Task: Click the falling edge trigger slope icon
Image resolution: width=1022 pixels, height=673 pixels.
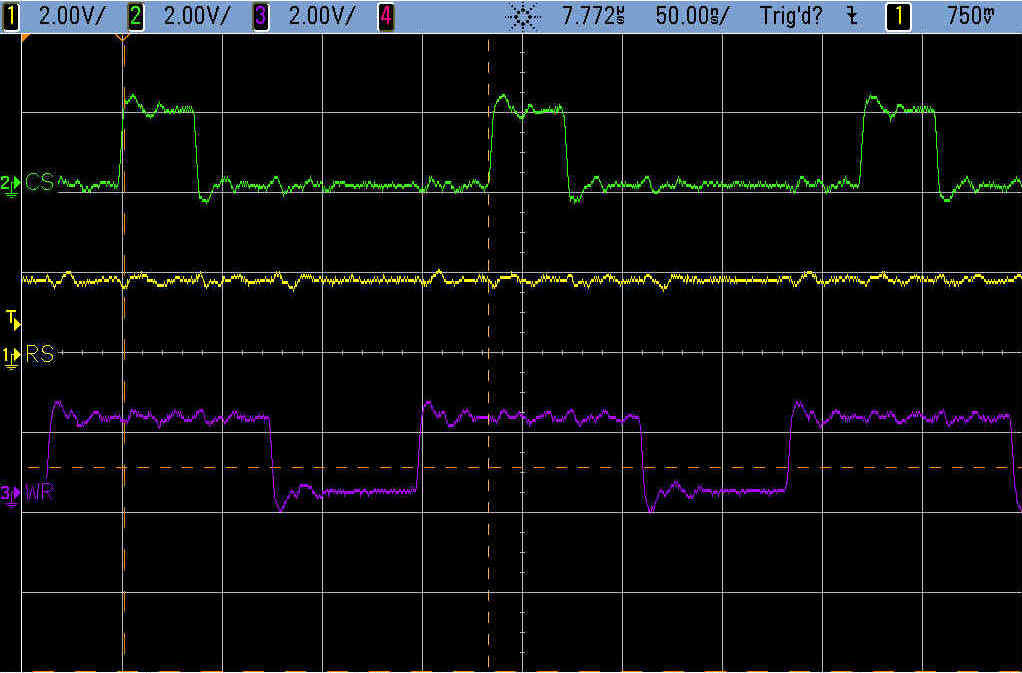Action: (852, 17)
